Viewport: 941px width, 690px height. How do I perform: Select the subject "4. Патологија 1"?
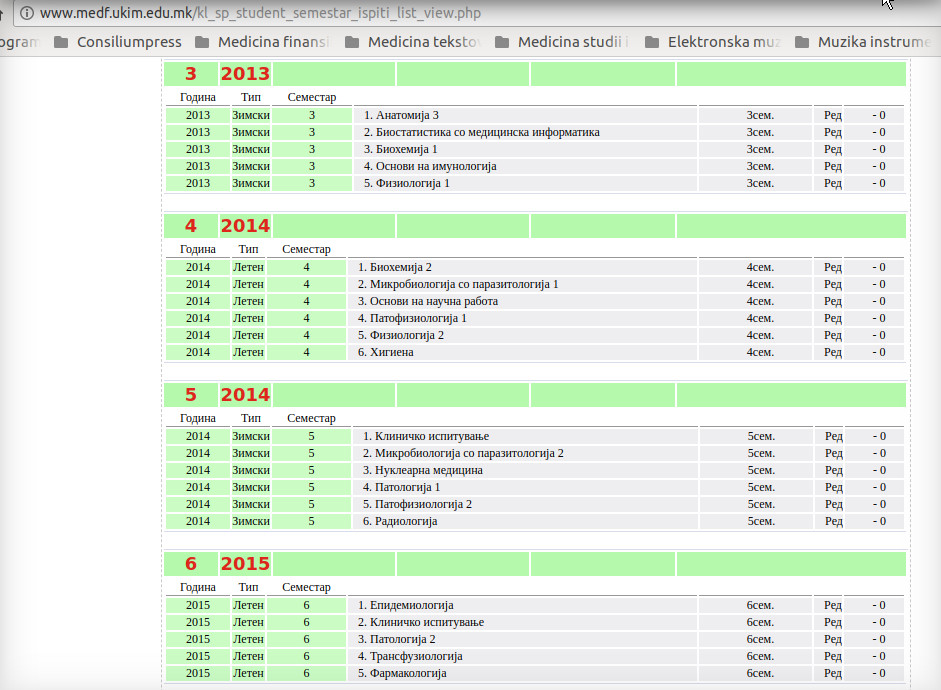click(x=401, y=487)
